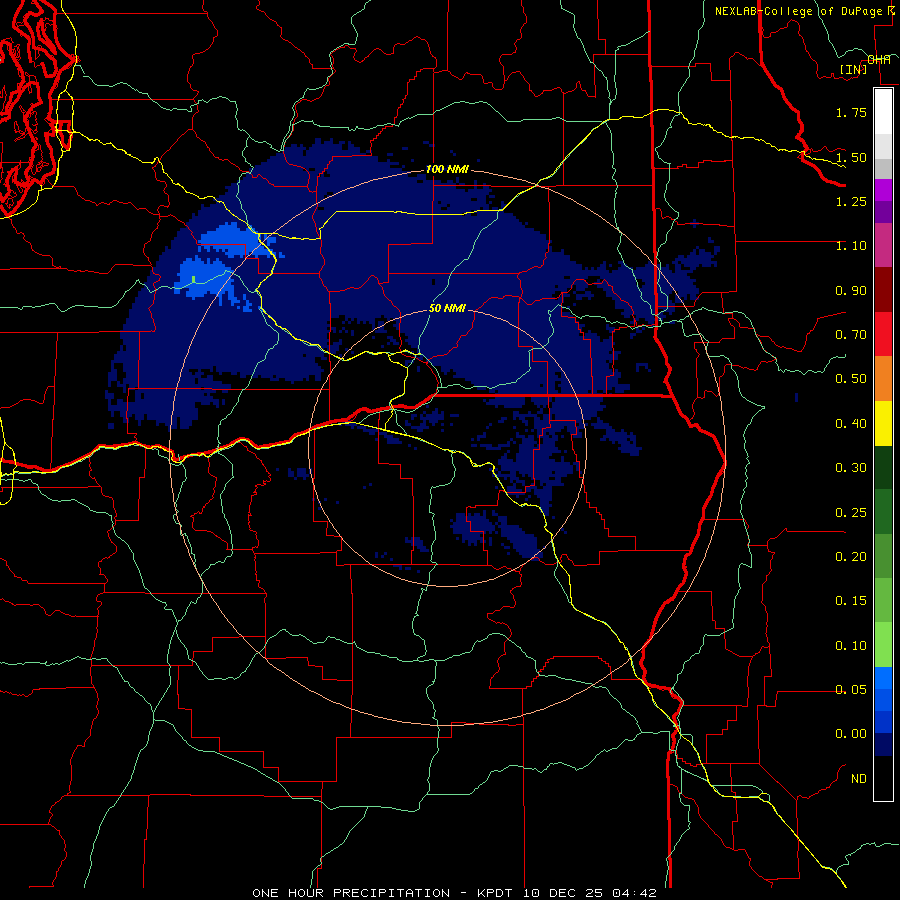This screenshot has height=900, width=900.
Task: Click the ONE HOUR PRECIPITATION caption text
Action: (455, 893)
